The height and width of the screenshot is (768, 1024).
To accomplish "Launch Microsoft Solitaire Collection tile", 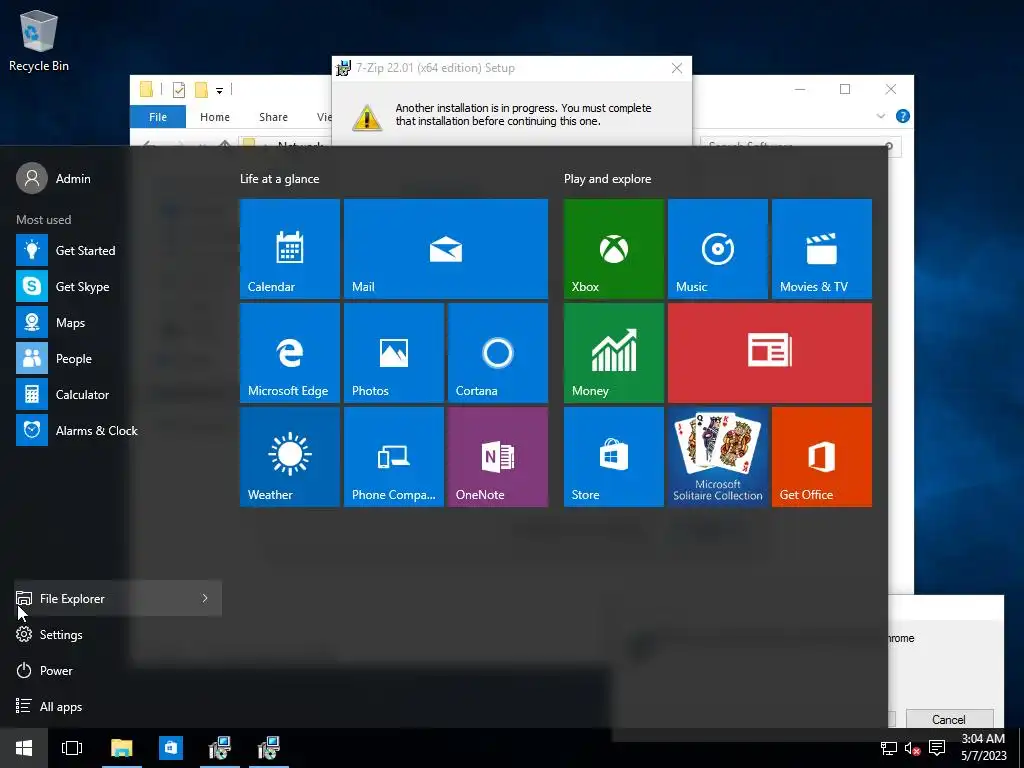I will tap(718, 456).
